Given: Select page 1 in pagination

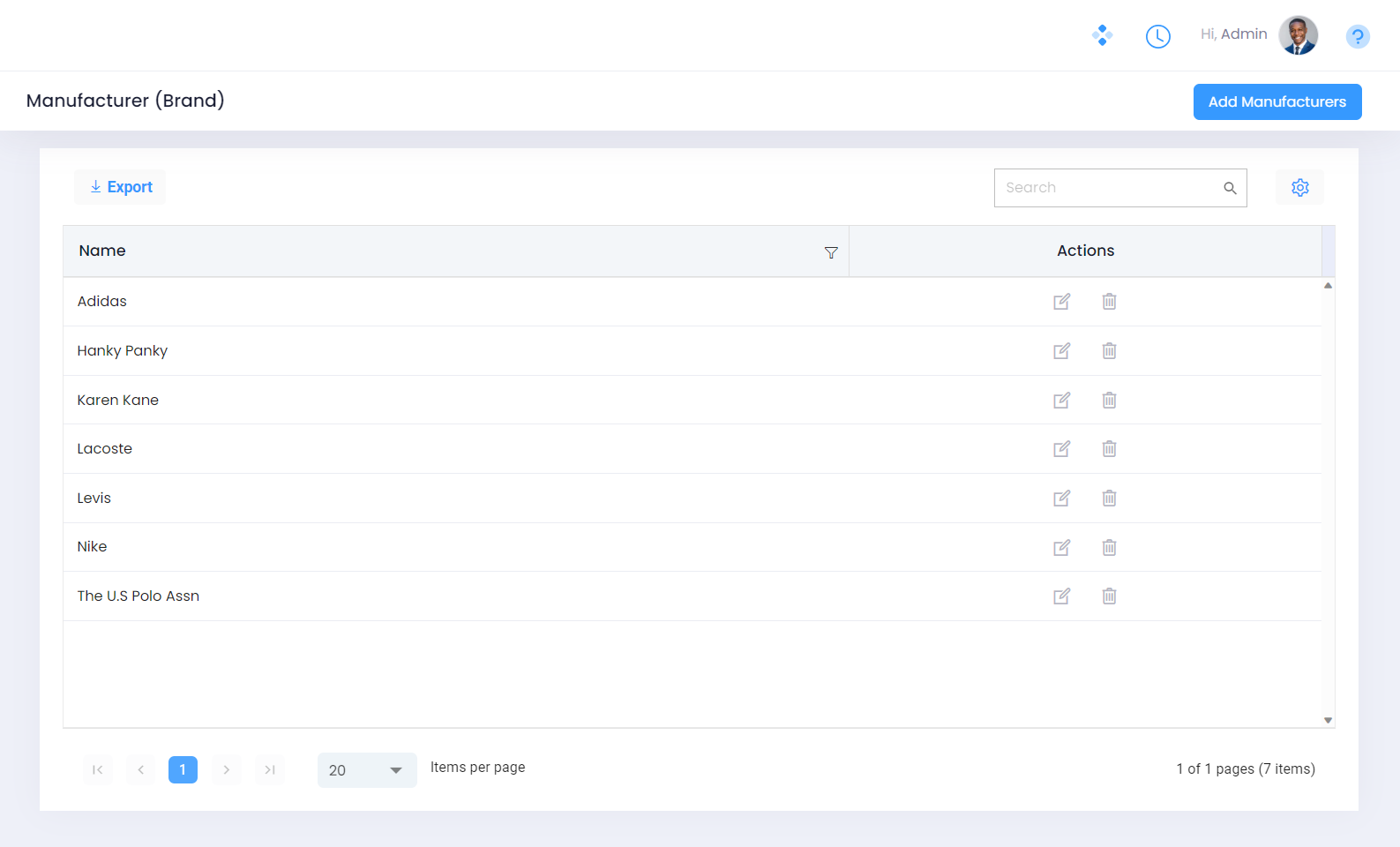Looking at the screenshot, I should (183, 770).
